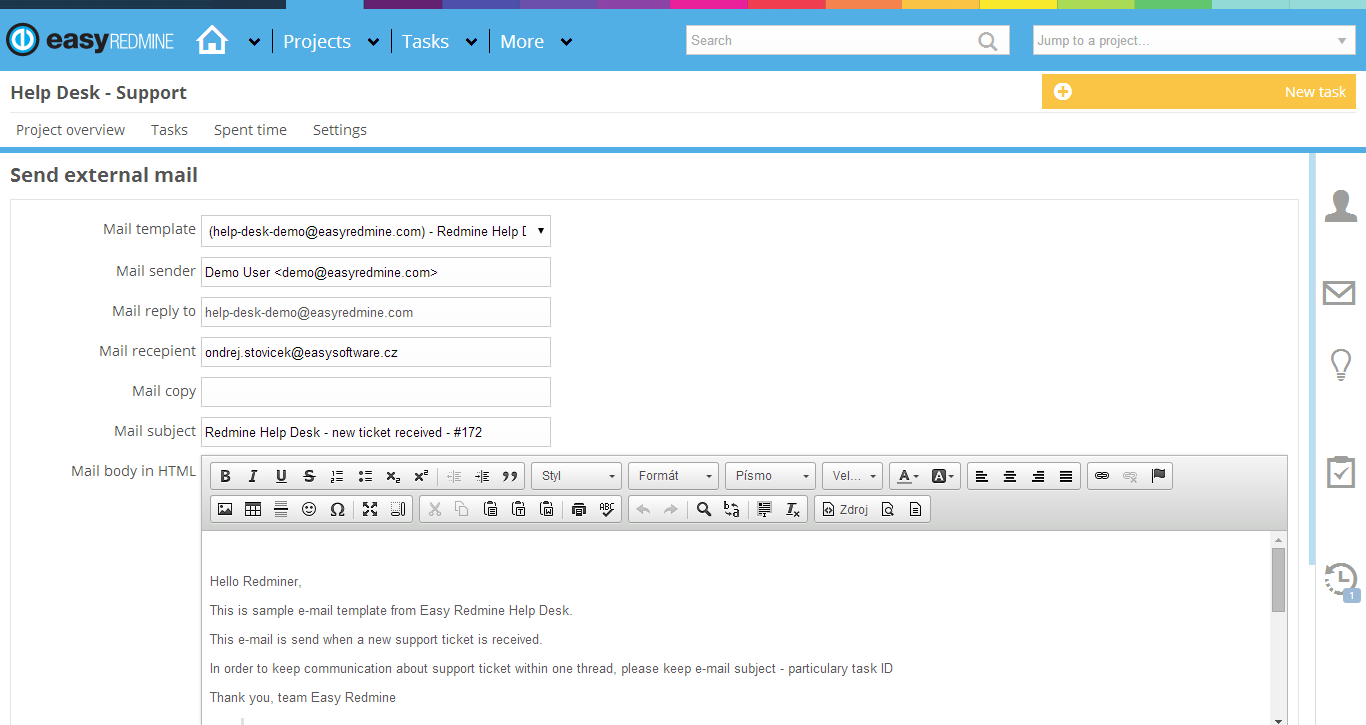Insert a block quote

point(510,476)
